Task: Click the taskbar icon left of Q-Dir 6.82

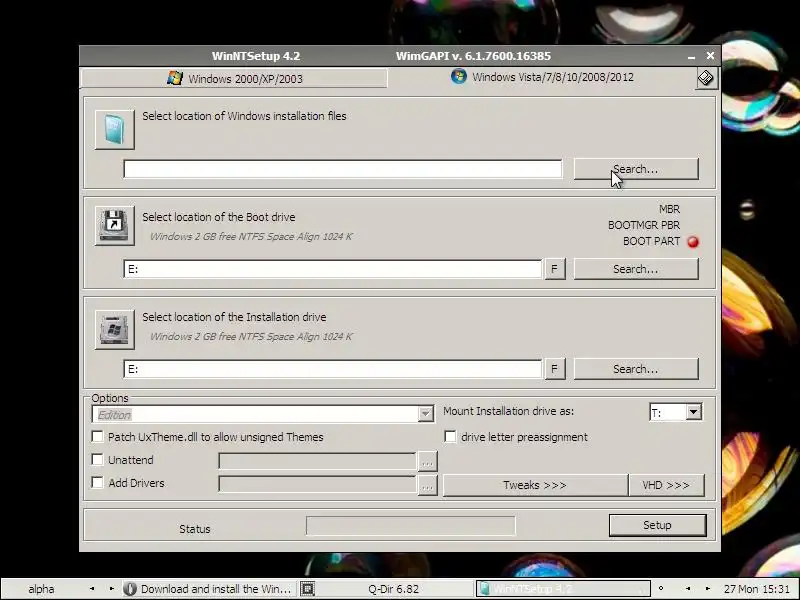Action: coord(307,589)
